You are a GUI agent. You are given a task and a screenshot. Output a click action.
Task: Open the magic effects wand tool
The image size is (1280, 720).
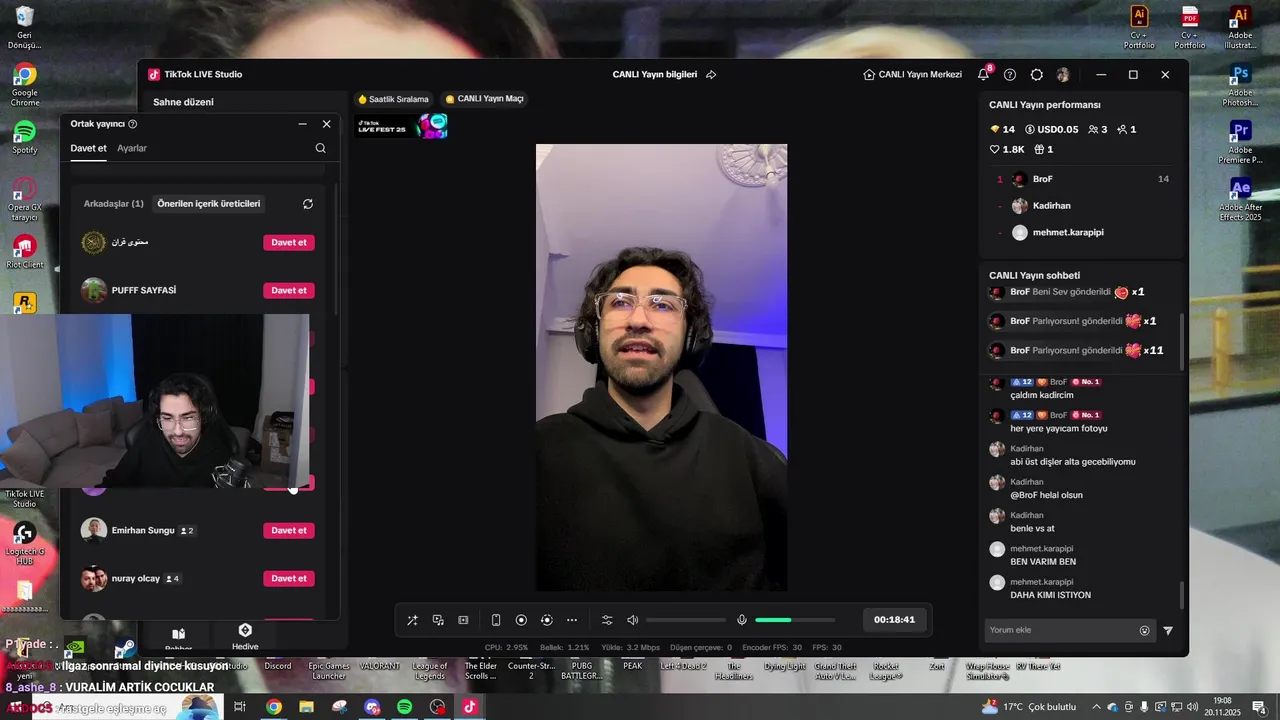tap(412, 620)
